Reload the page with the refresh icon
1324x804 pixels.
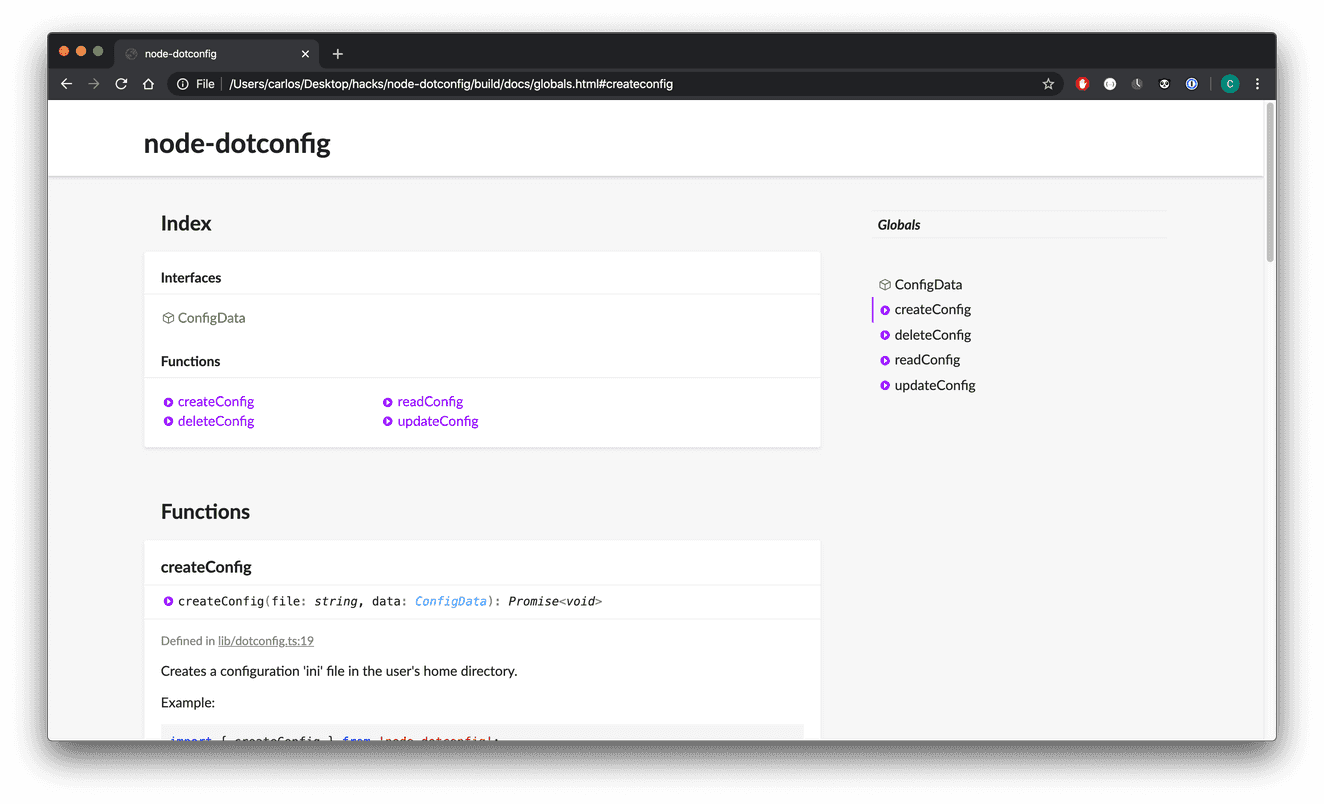[121, 83]
